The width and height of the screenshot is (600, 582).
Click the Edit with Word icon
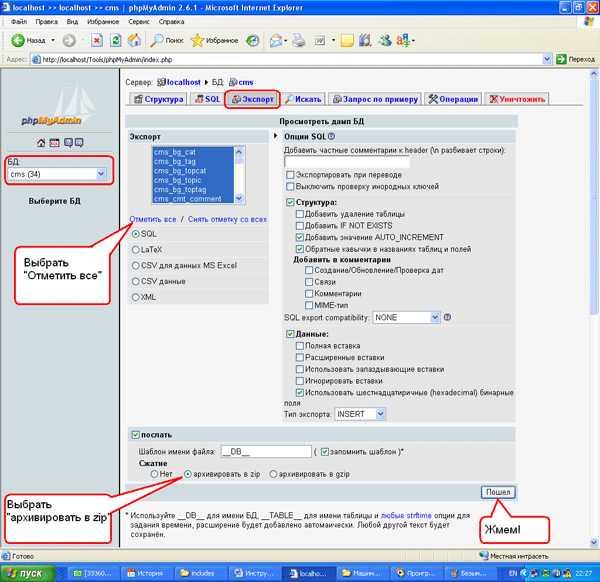pos(320,40)
